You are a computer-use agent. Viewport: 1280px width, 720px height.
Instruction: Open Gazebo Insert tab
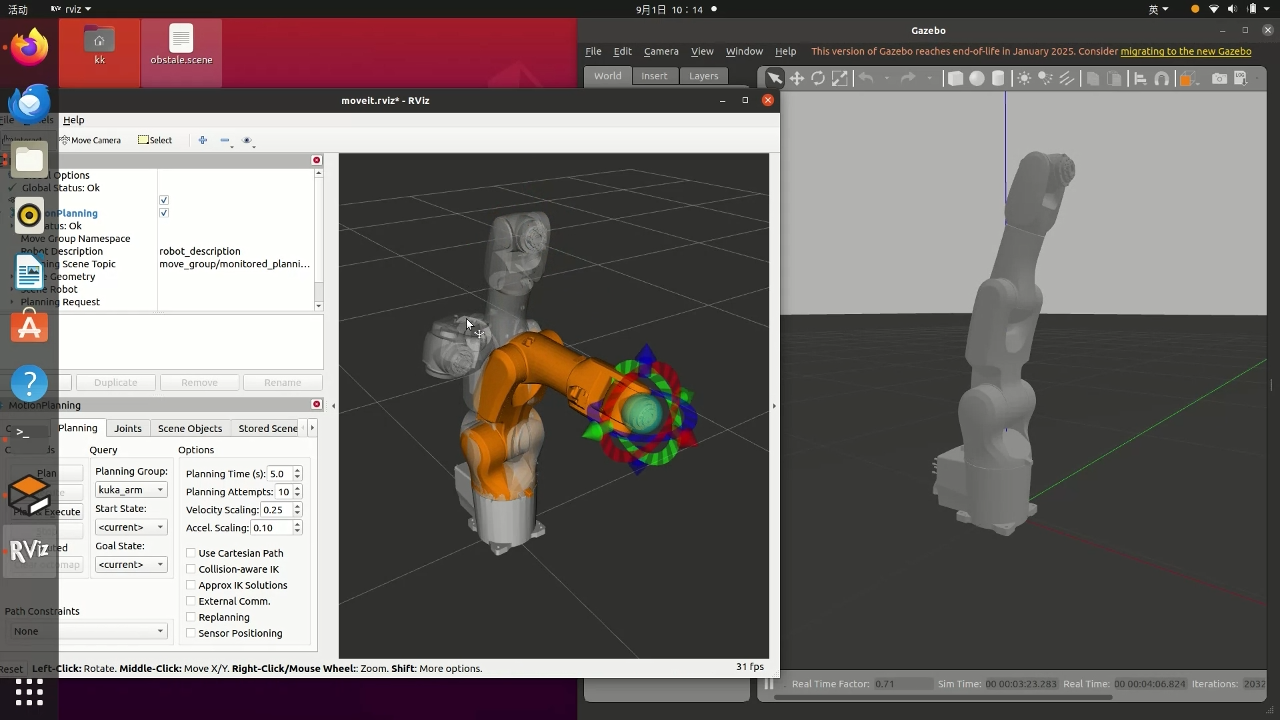click(654, 76)
